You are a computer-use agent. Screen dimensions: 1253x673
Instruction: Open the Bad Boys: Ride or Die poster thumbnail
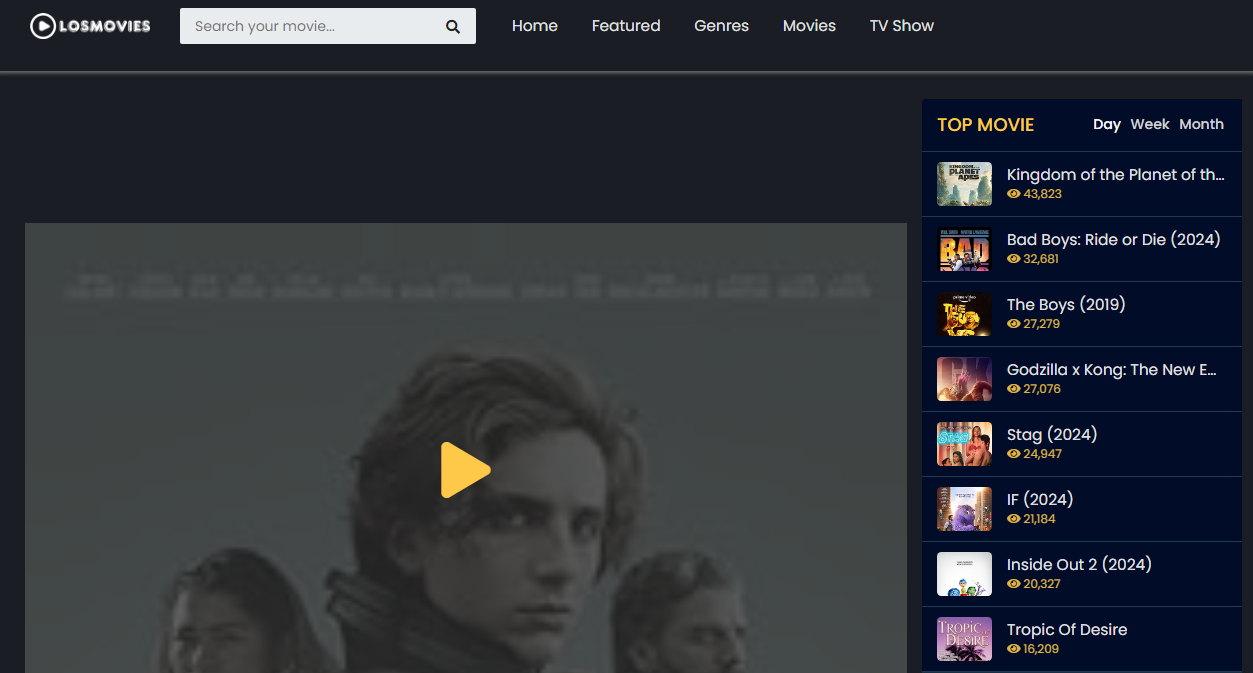(x=964, y=249)
